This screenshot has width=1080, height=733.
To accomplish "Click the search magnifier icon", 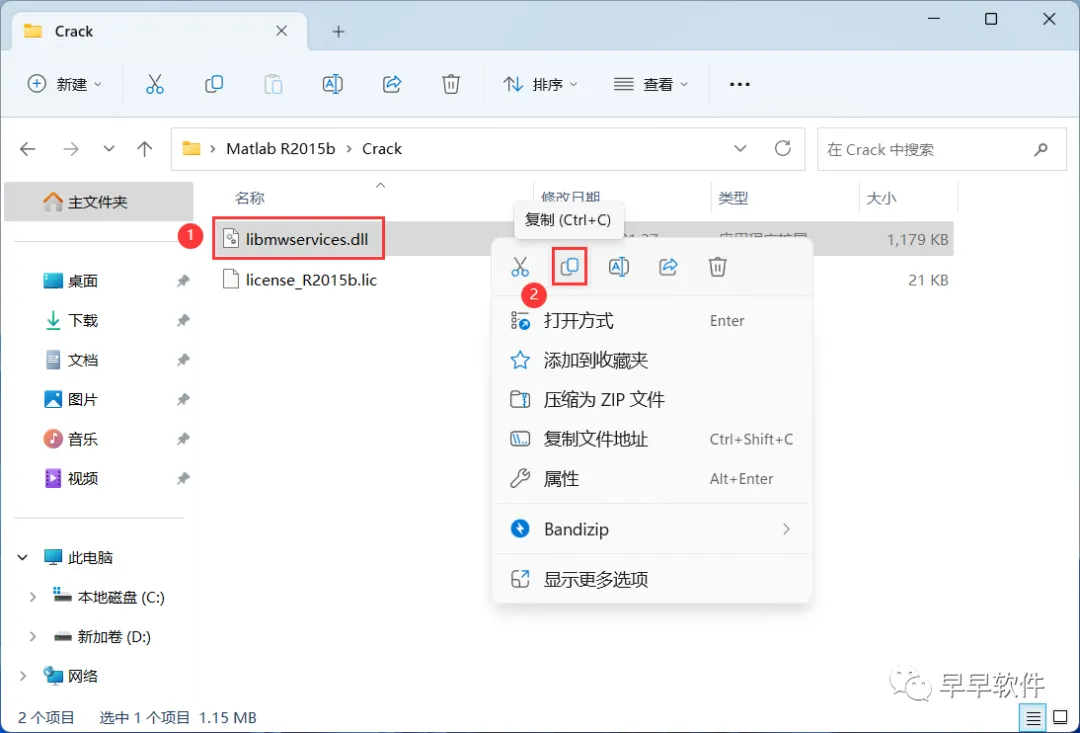I will coord(1041,149).
